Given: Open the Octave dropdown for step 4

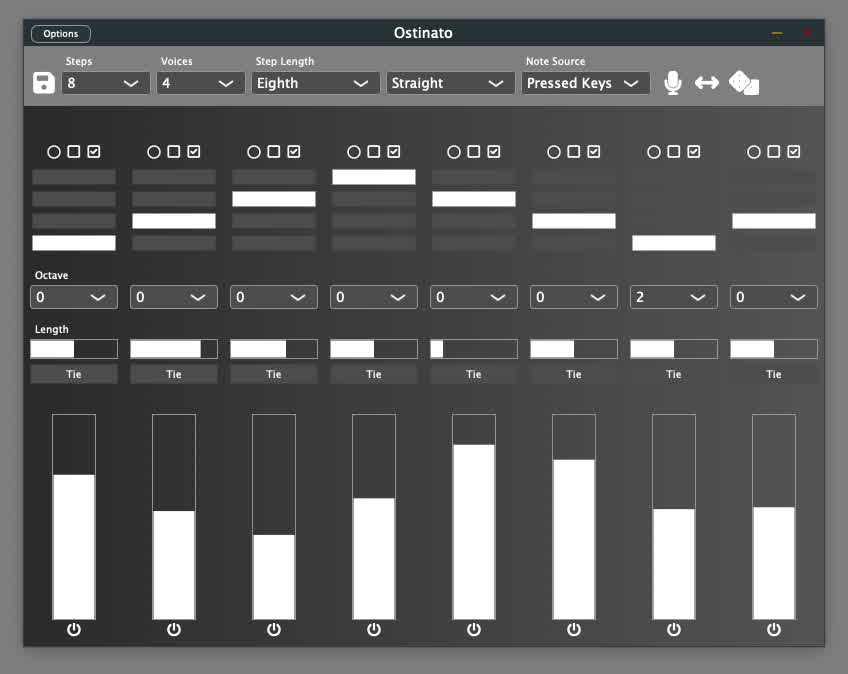Looking at the screenshot, I should pyautogui.click(x=374, y=297).
